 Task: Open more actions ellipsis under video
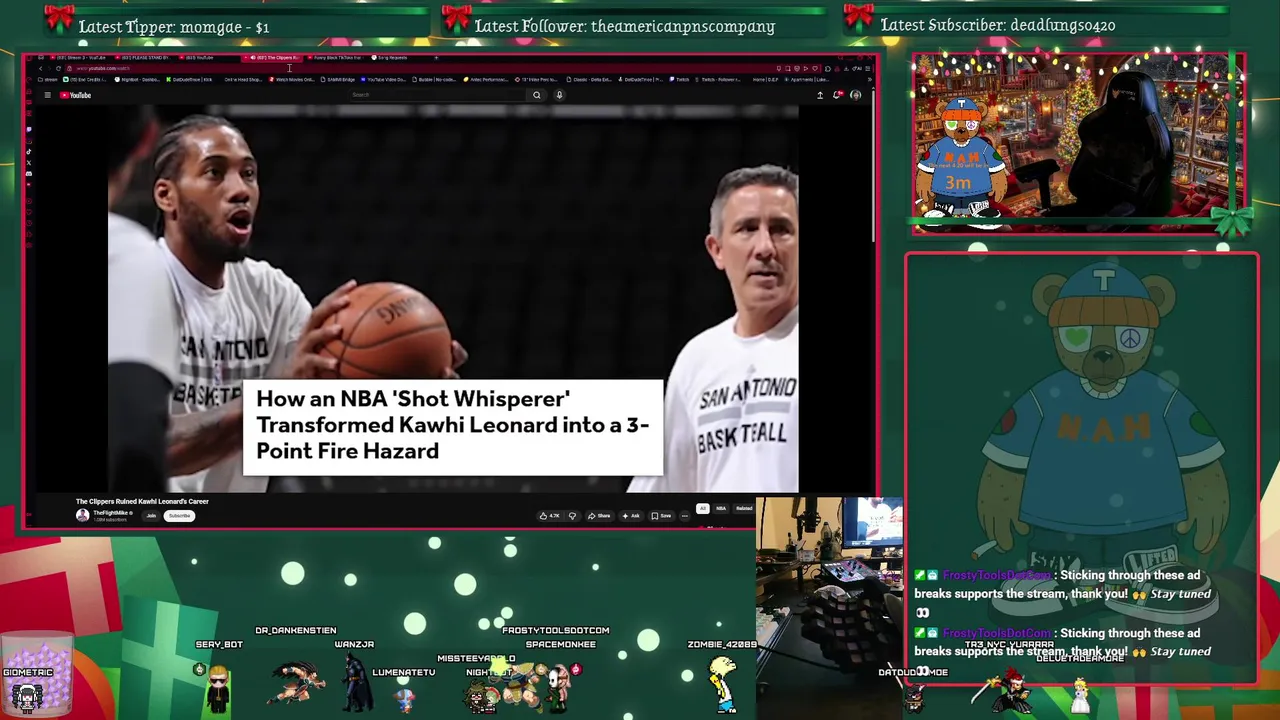pos(685,516)
